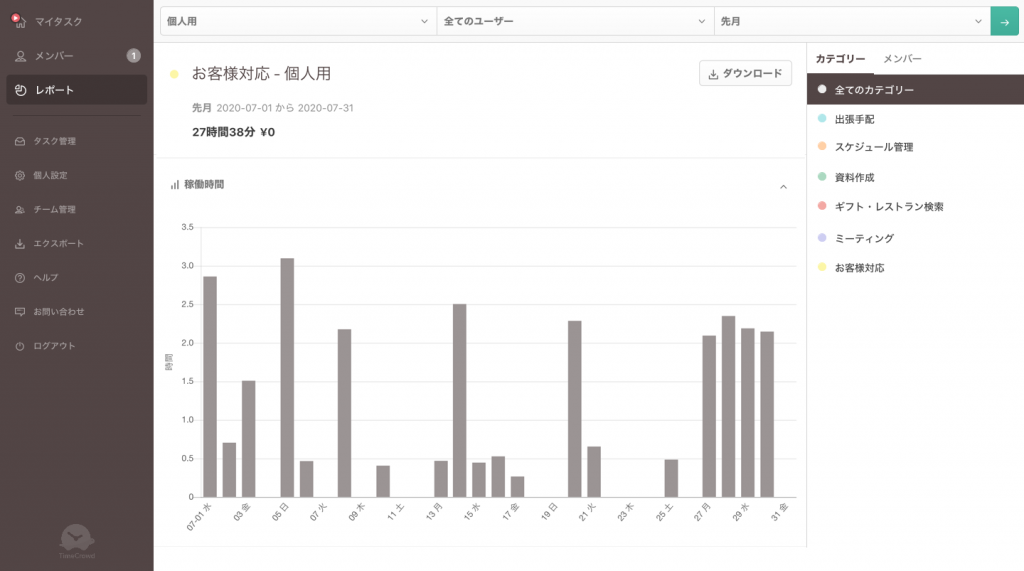Click the ダウンロード button
The width and height of the screenshot is (1024, 571).
745,74
